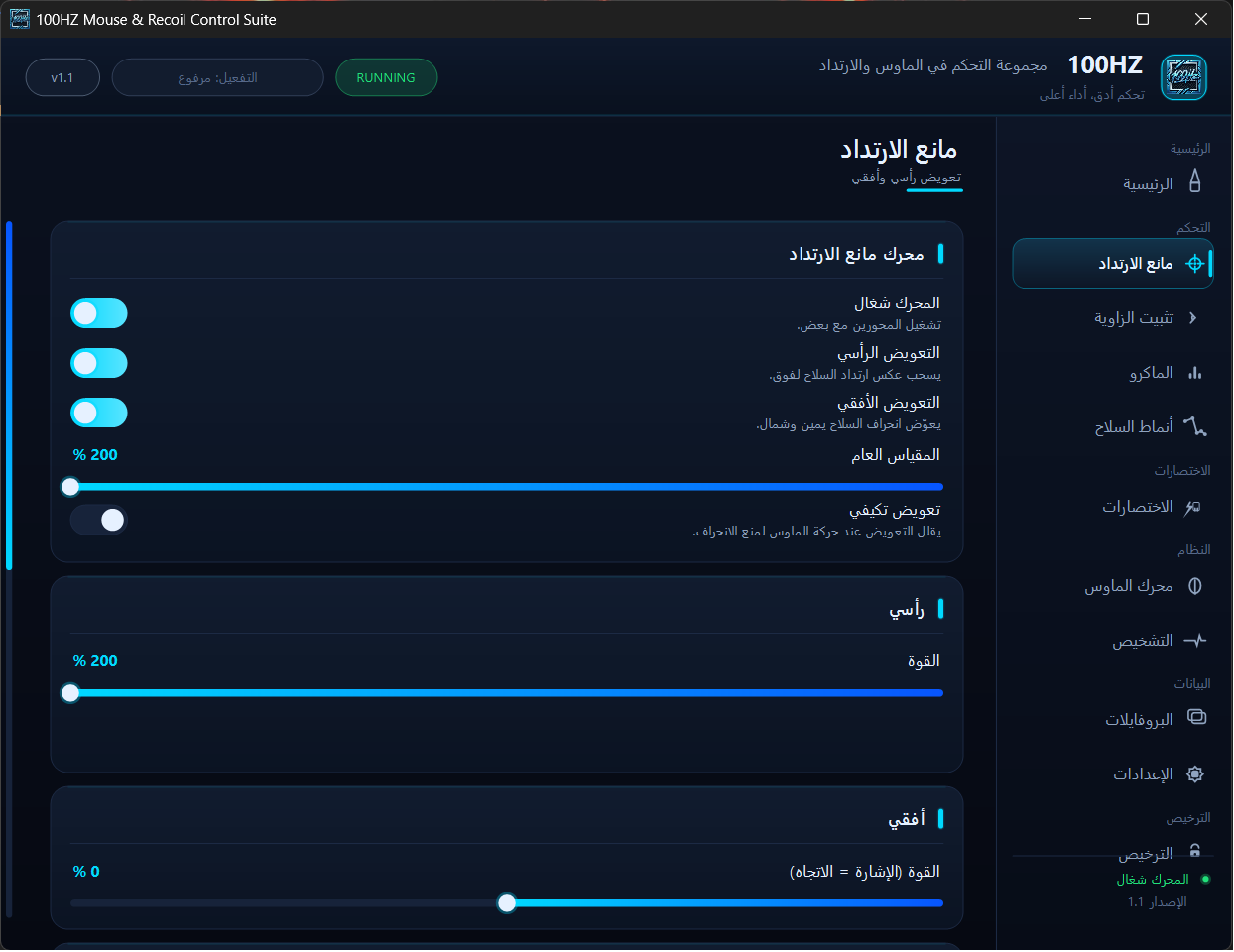1234x952 pixels.
Task: Go to محرك الماوس page
Action: pos(1113,586)
